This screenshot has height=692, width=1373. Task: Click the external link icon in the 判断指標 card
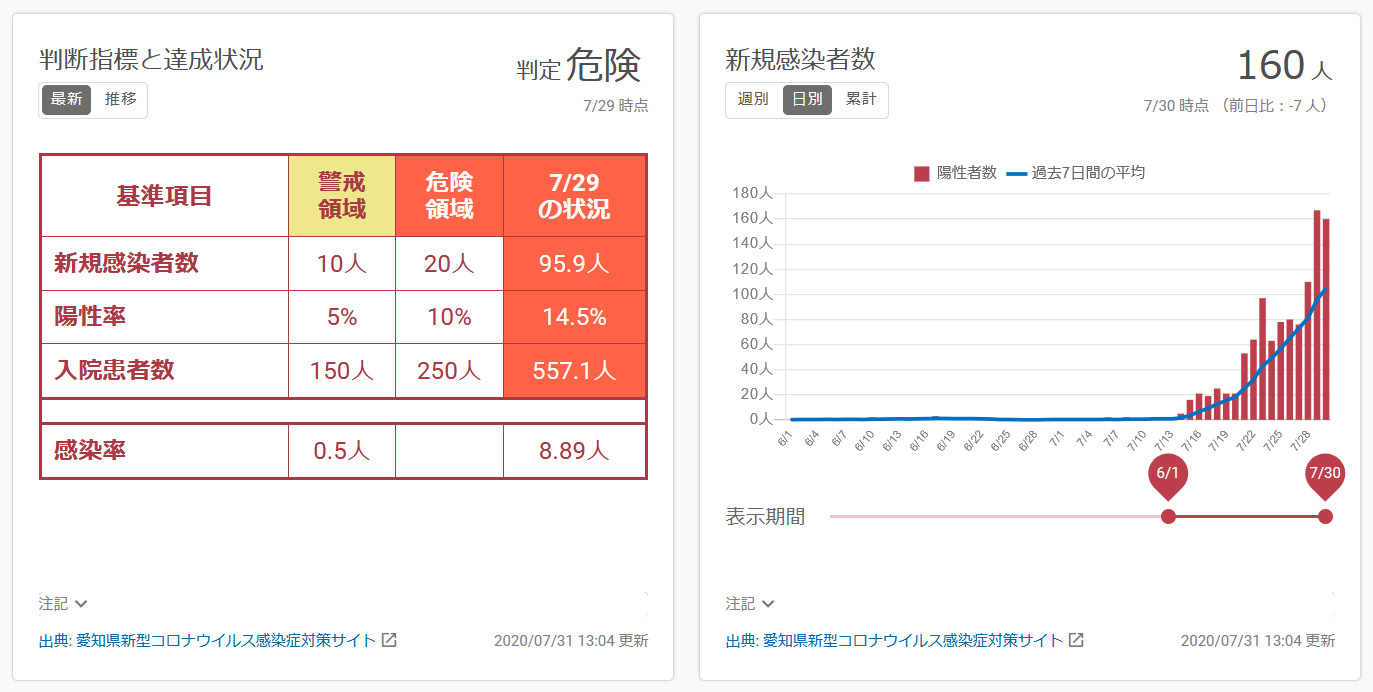coord(390,640)
